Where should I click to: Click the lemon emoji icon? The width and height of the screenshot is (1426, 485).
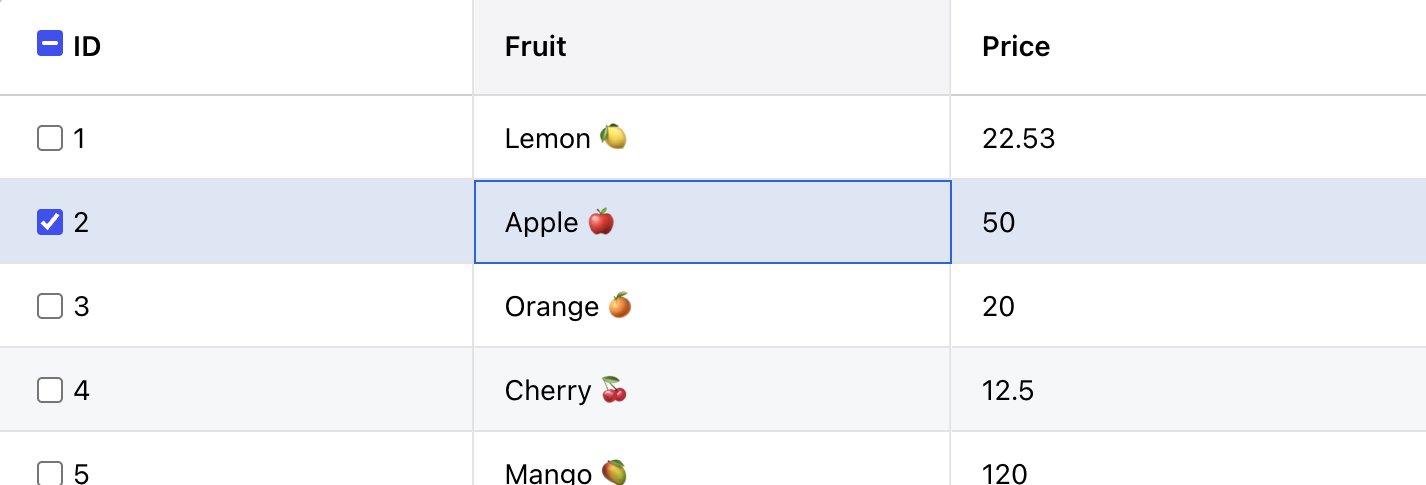tap(613, 136)
